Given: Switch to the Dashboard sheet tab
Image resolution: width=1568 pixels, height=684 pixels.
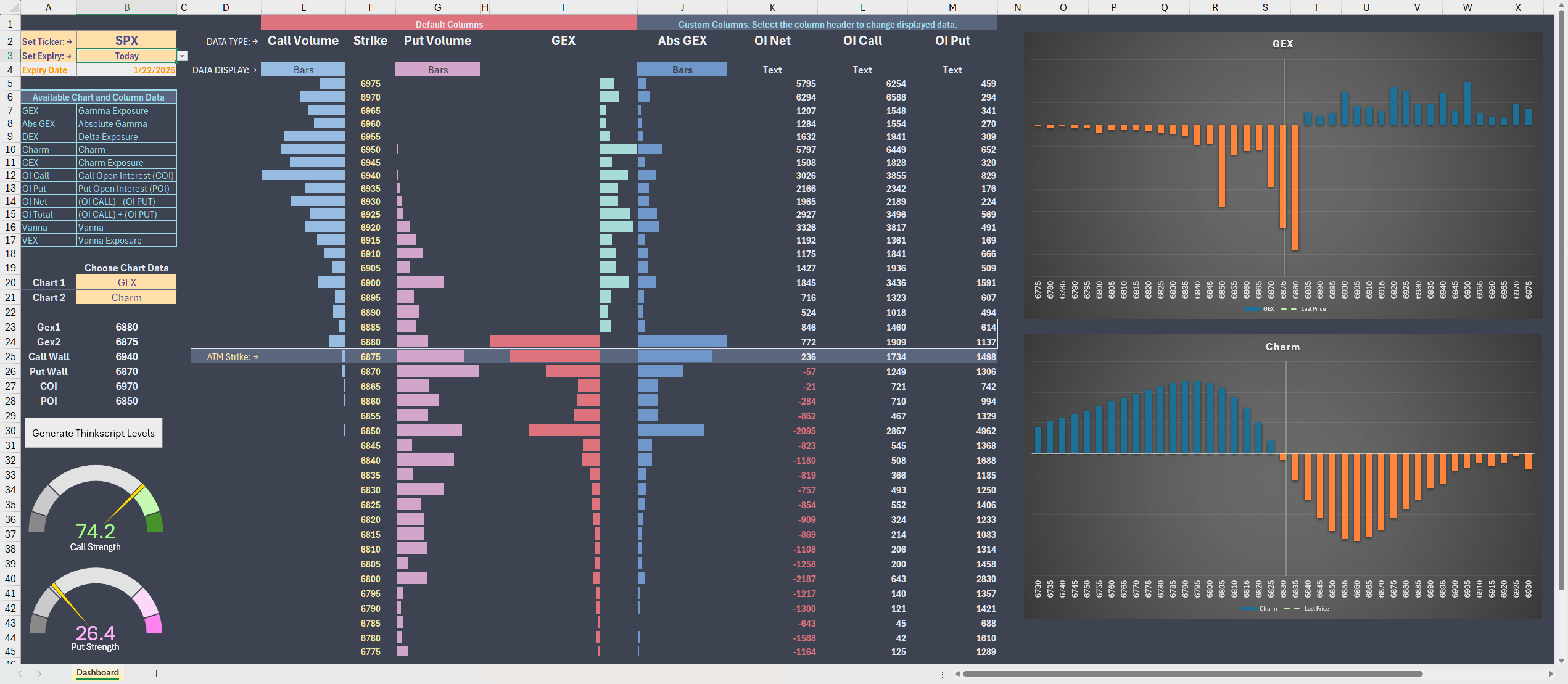Looking at the screenshot, I should tap(97, 673).
